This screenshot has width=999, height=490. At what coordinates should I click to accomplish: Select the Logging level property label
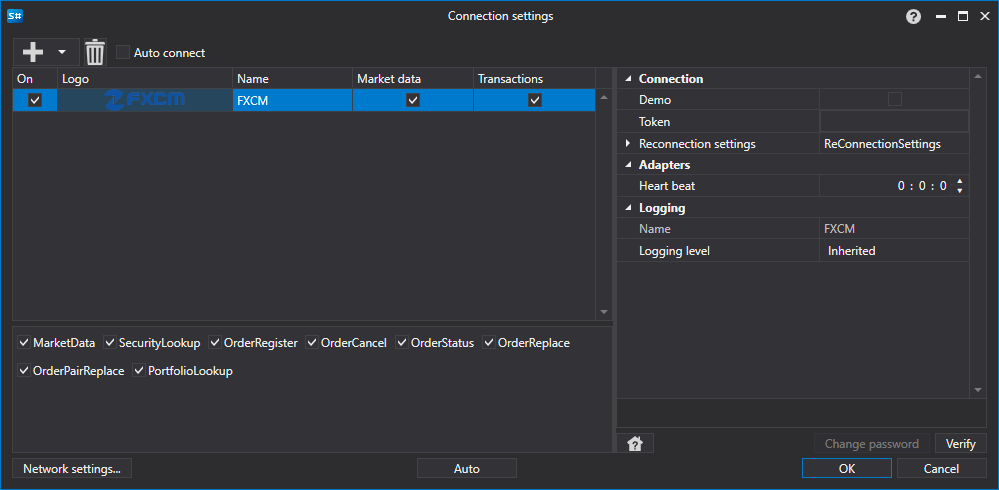click(x=674, y=251)
